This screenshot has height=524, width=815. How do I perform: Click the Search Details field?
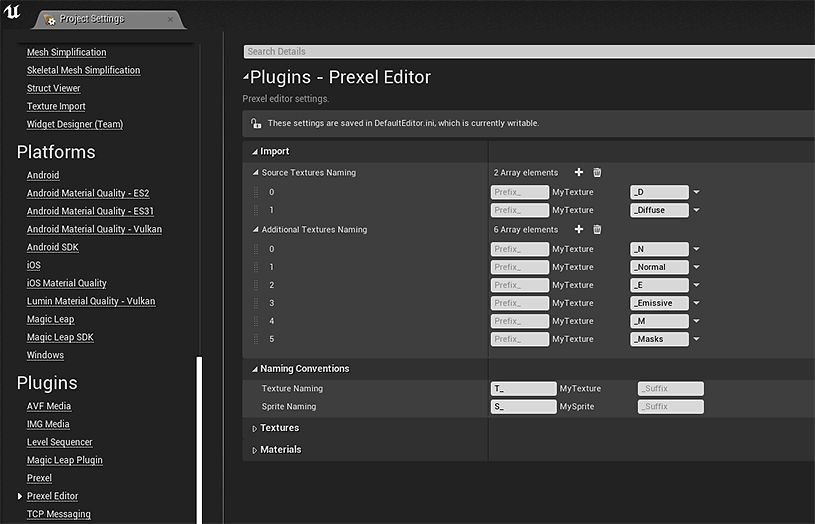coord(529,51)
